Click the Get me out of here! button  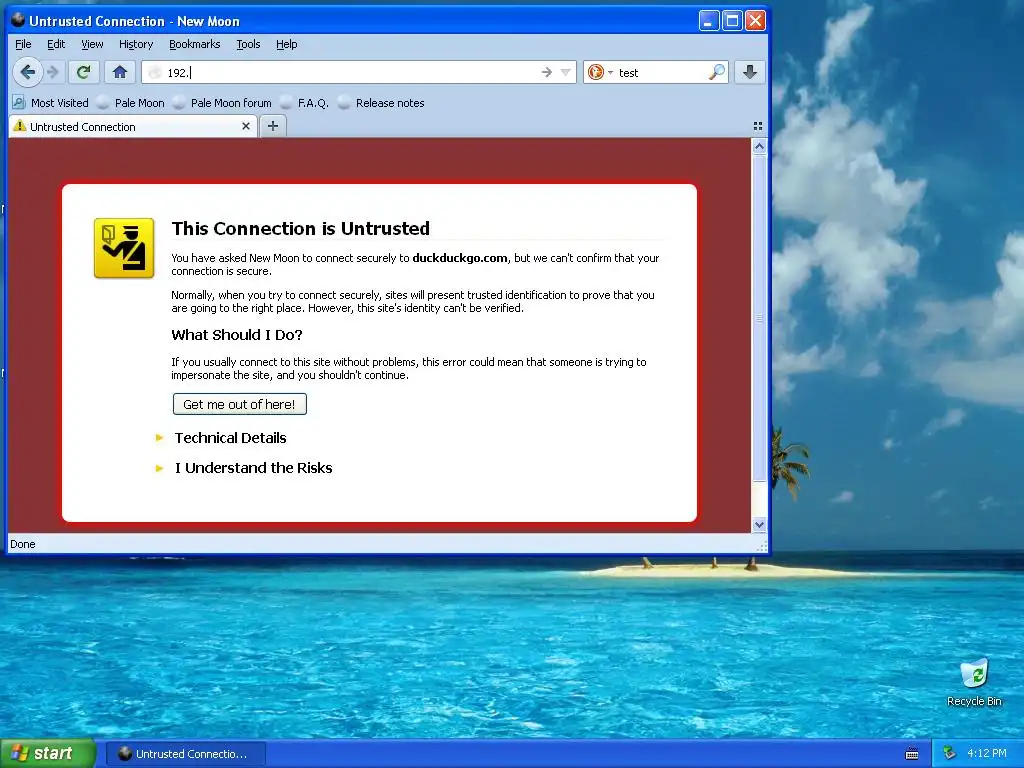(240, 404)
